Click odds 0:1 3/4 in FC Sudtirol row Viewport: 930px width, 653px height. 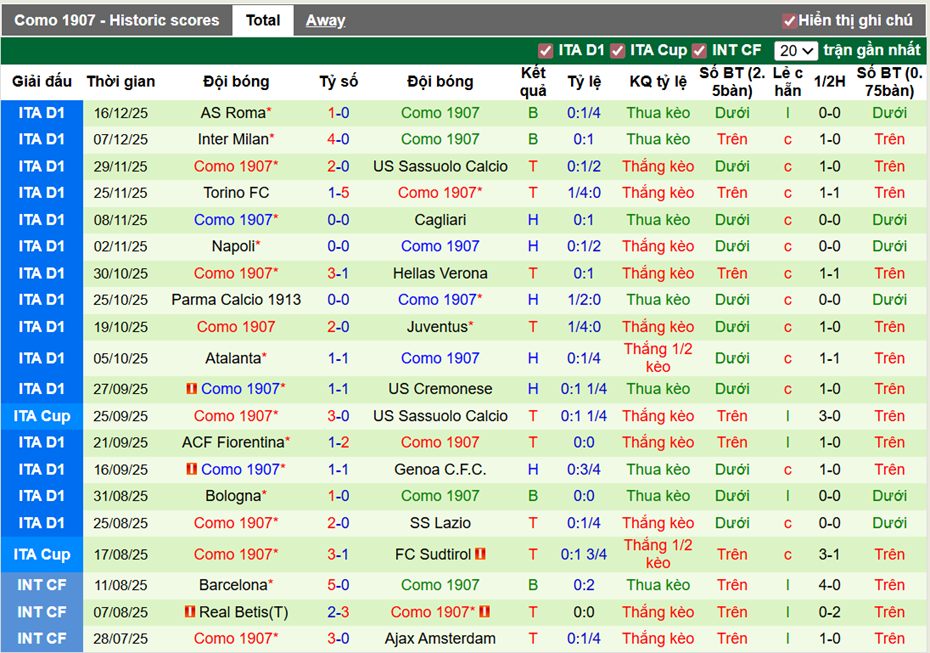(584, 554)
